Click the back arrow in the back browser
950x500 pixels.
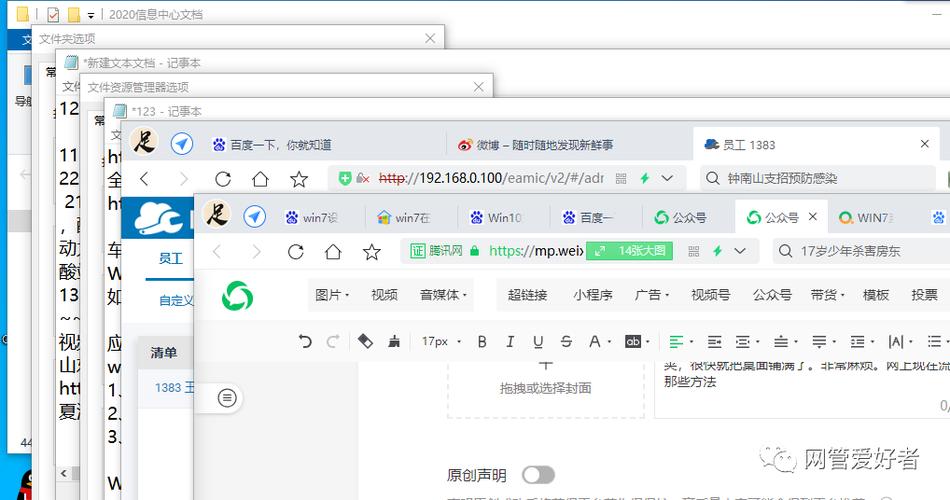[x=144, y=179]
